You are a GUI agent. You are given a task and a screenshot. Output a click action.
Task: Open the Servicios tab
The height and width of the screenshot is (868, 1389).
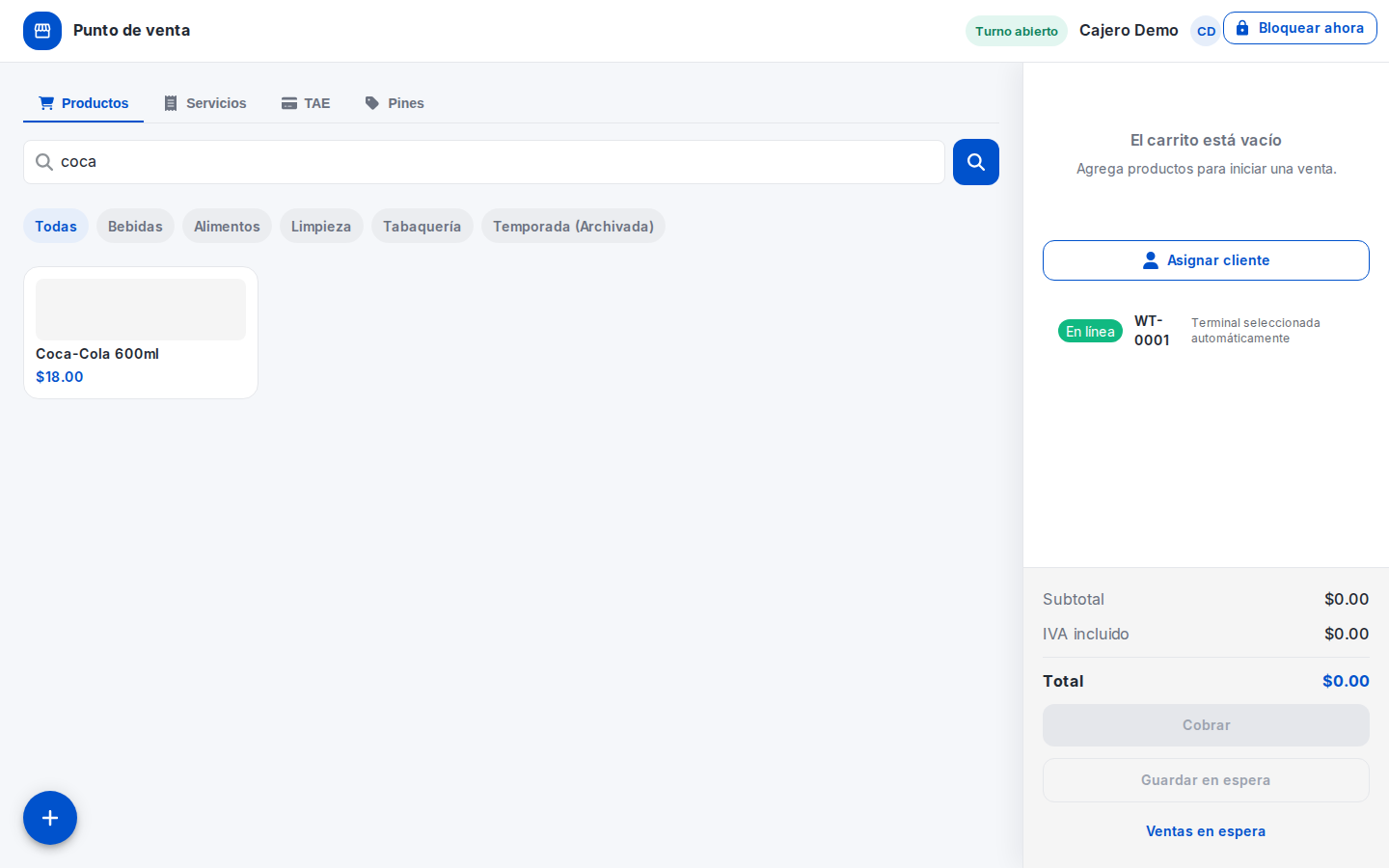tap(204, 103)
